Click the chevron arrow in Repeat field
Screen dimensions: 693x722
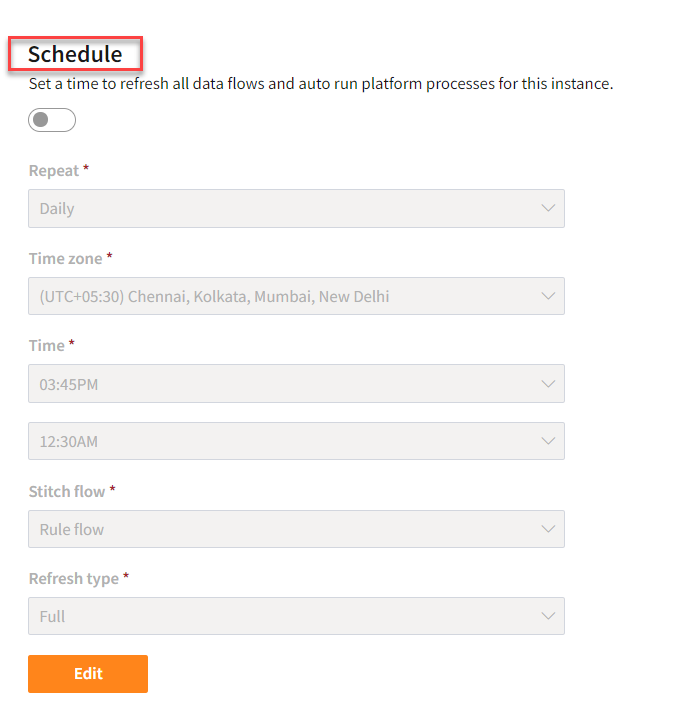[548, 208]
